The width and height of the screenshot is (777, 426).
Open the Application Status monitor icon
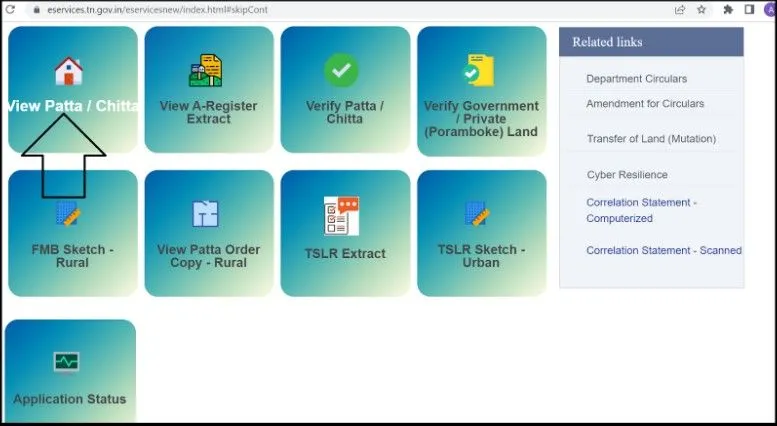[67, 362]
